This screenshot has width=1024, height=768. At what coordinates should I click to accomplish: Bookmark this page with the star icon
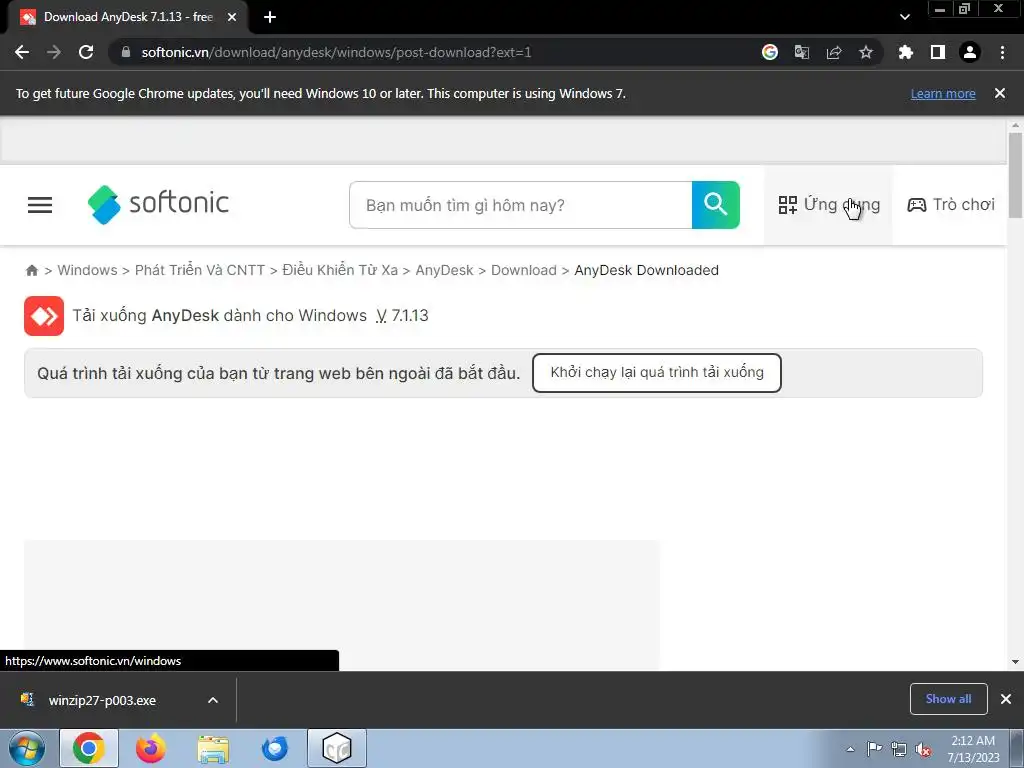click(x=866, y=52)
